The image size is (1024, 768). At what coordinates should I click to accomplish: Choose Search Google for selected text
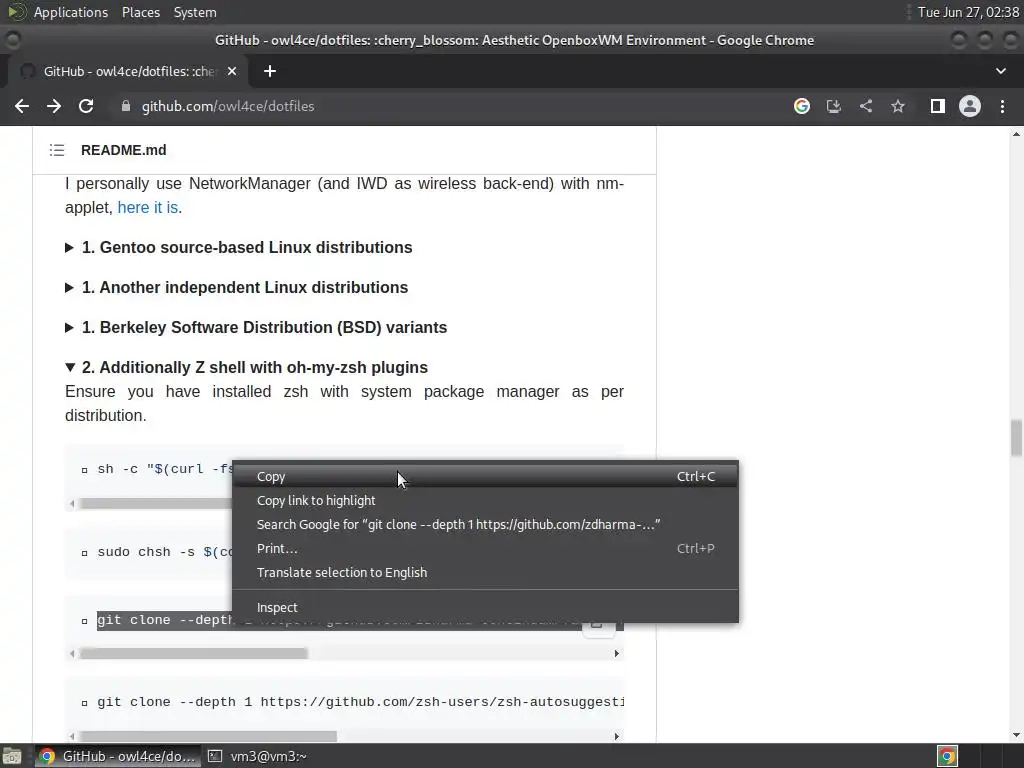(x=485, y=524)
